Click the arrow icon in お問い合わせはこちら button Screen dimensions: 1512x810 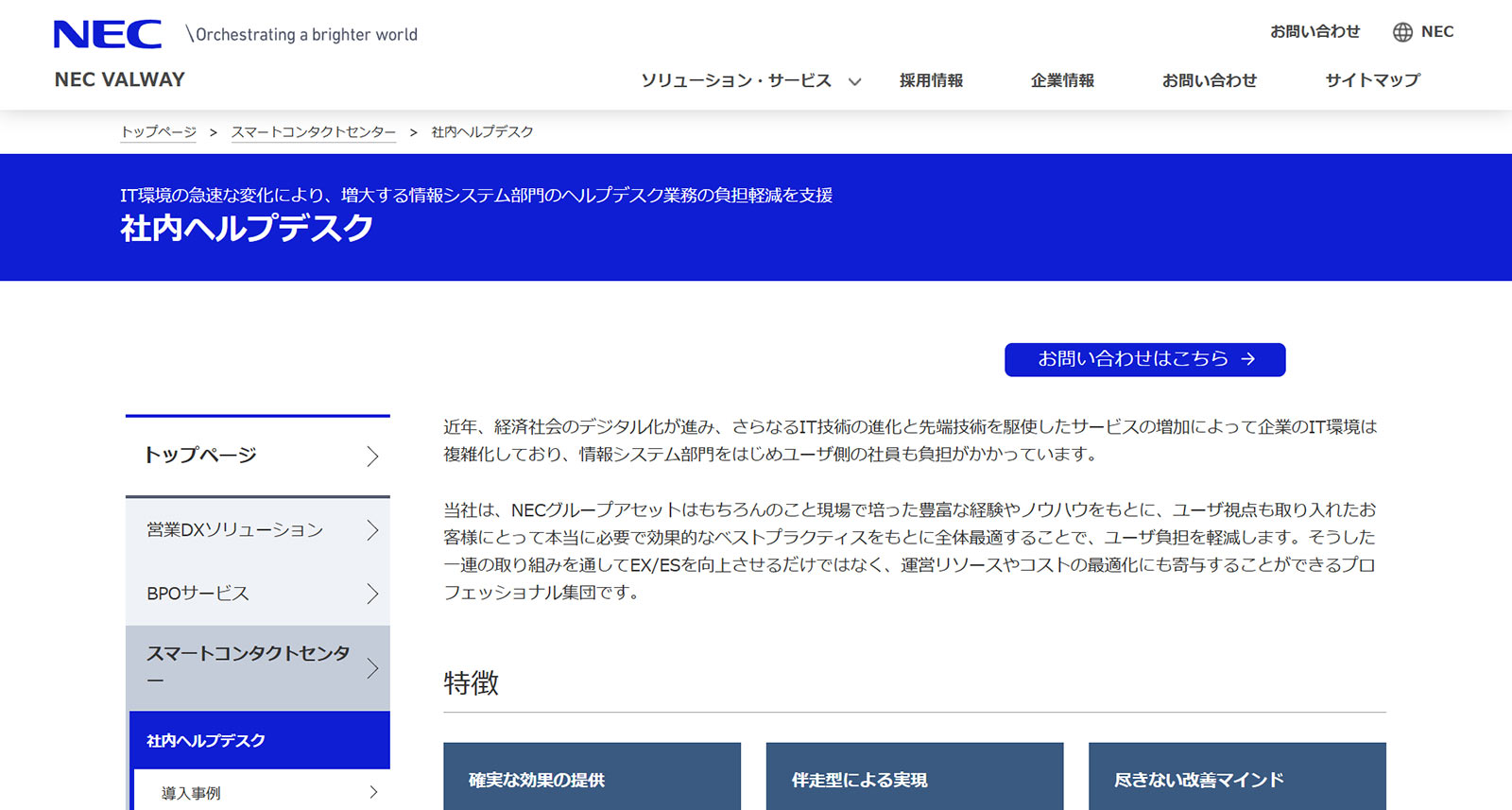click(x=1248, y=359)
